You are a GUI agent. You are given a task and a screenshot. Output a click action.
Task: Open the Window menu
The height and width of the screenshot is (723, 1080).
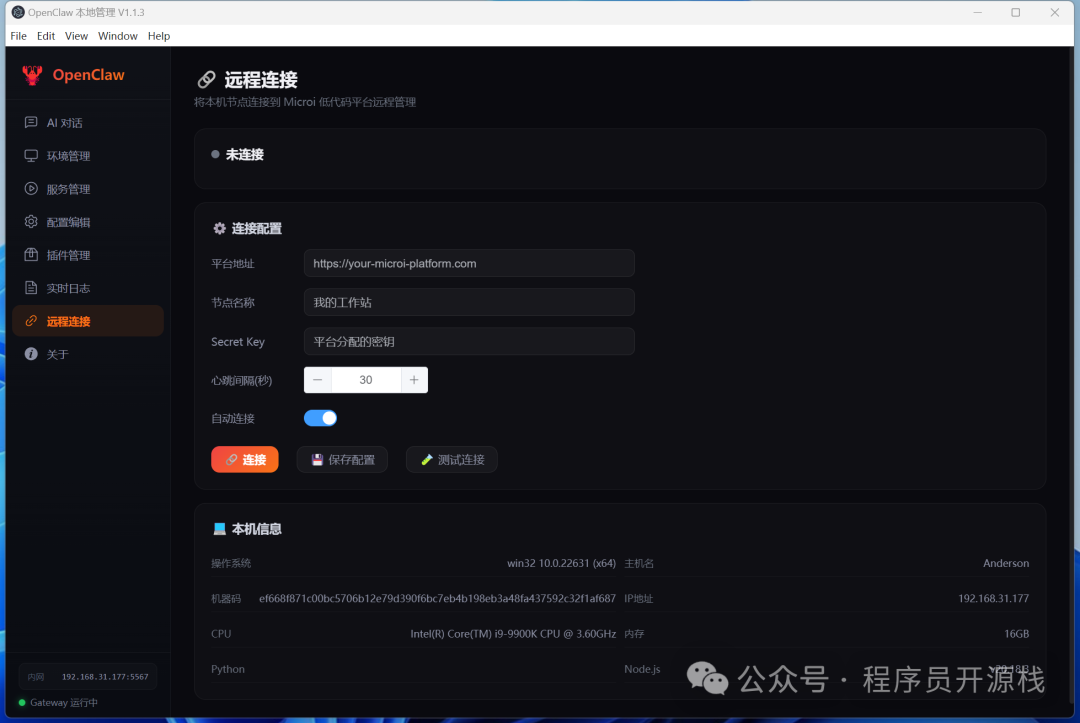[117, 35]
